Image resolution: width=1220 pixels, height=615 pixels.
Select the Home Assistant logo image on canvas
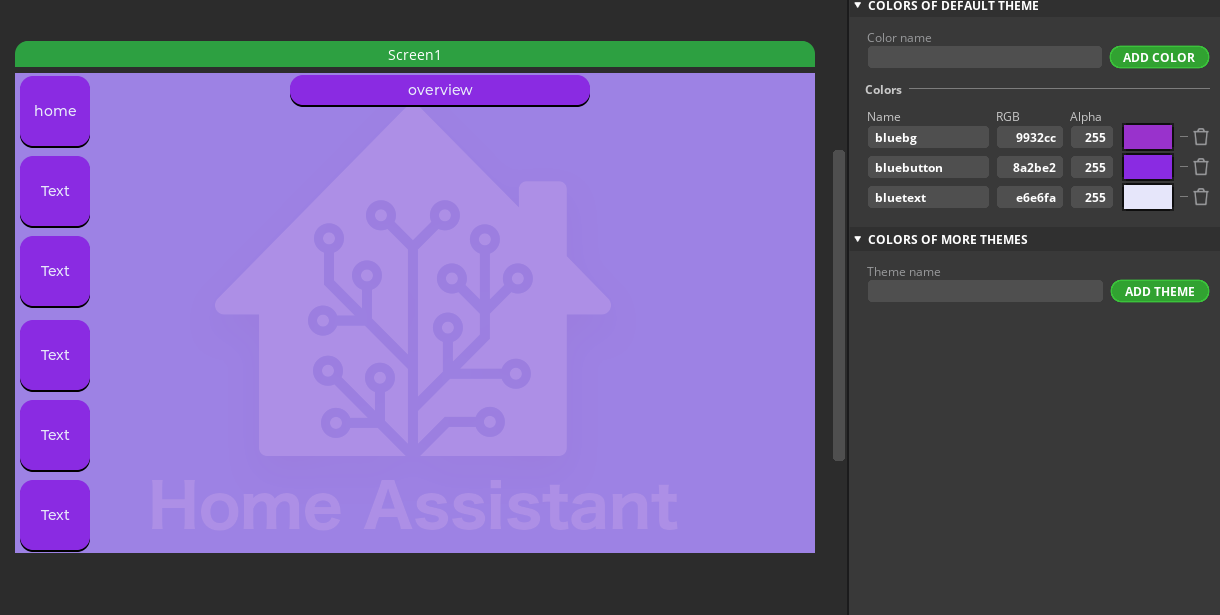[x=413, y=320]
